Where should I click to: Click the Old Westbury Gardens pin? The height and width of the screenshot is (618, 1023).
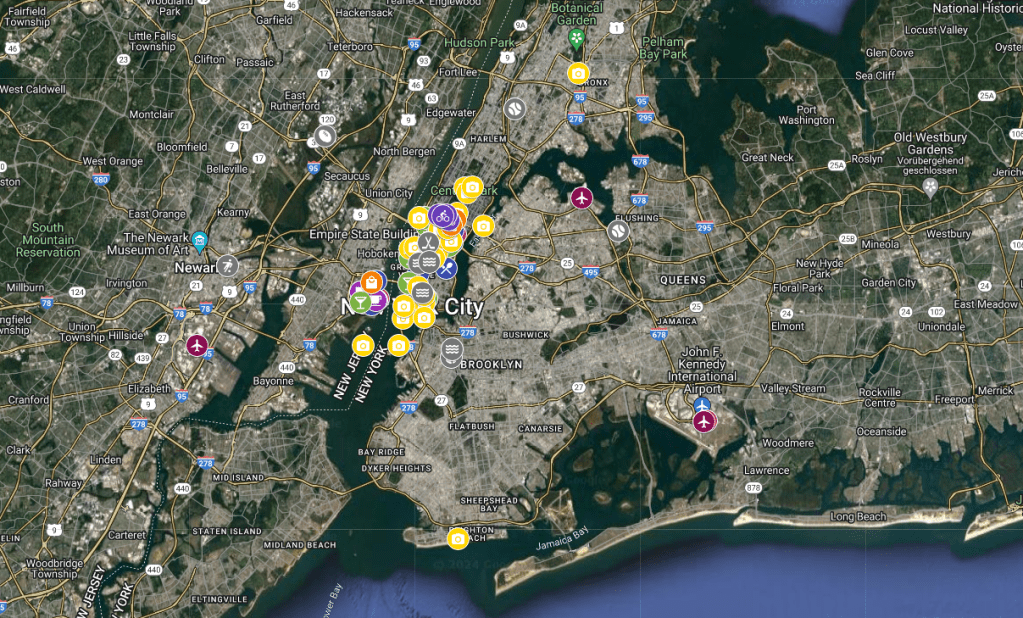(x=931, y=186)
